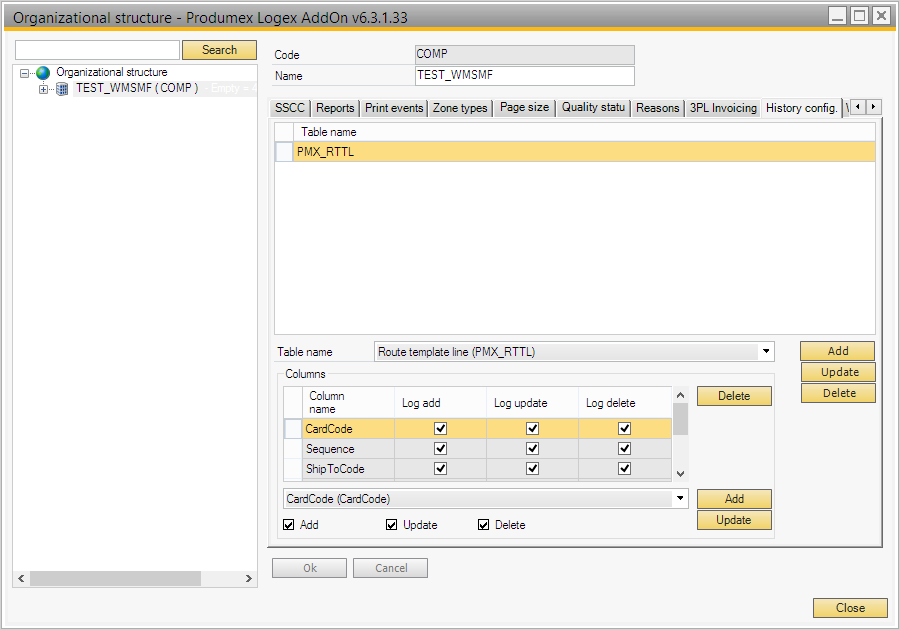Click the tree panel scroll right arrow

tap(249, 579)
